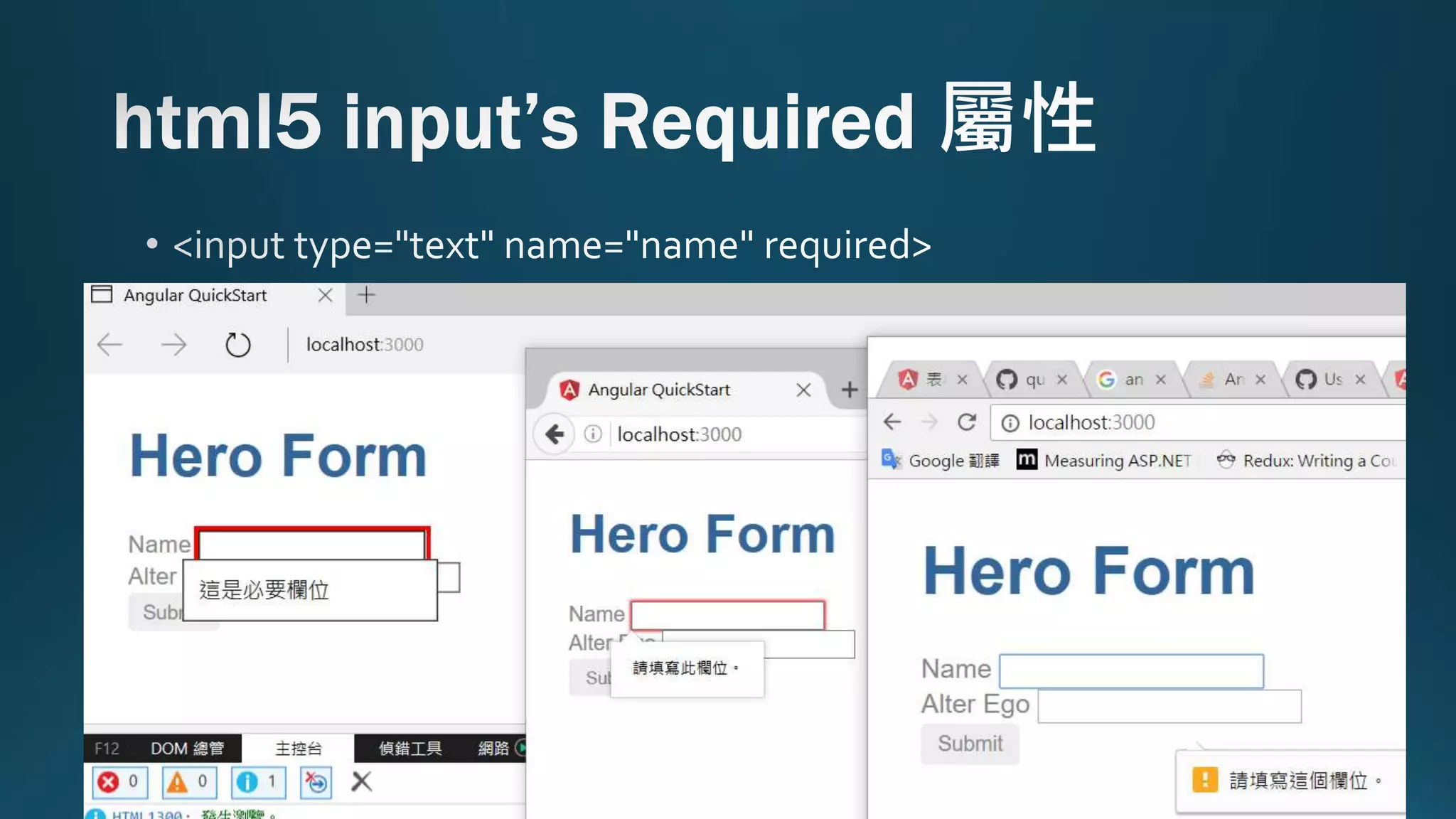Switch to 偵錯工具 debugger tab

tap(410, 749)
